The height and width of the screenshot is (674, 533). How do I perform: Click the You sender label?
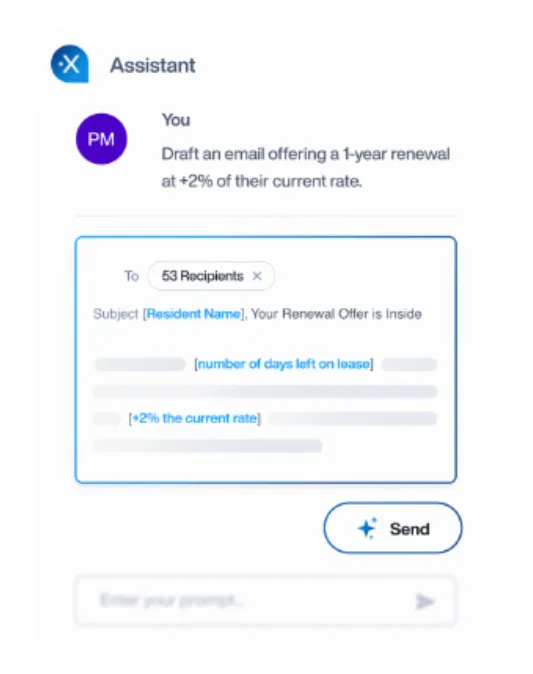click(x=176, y=120)
